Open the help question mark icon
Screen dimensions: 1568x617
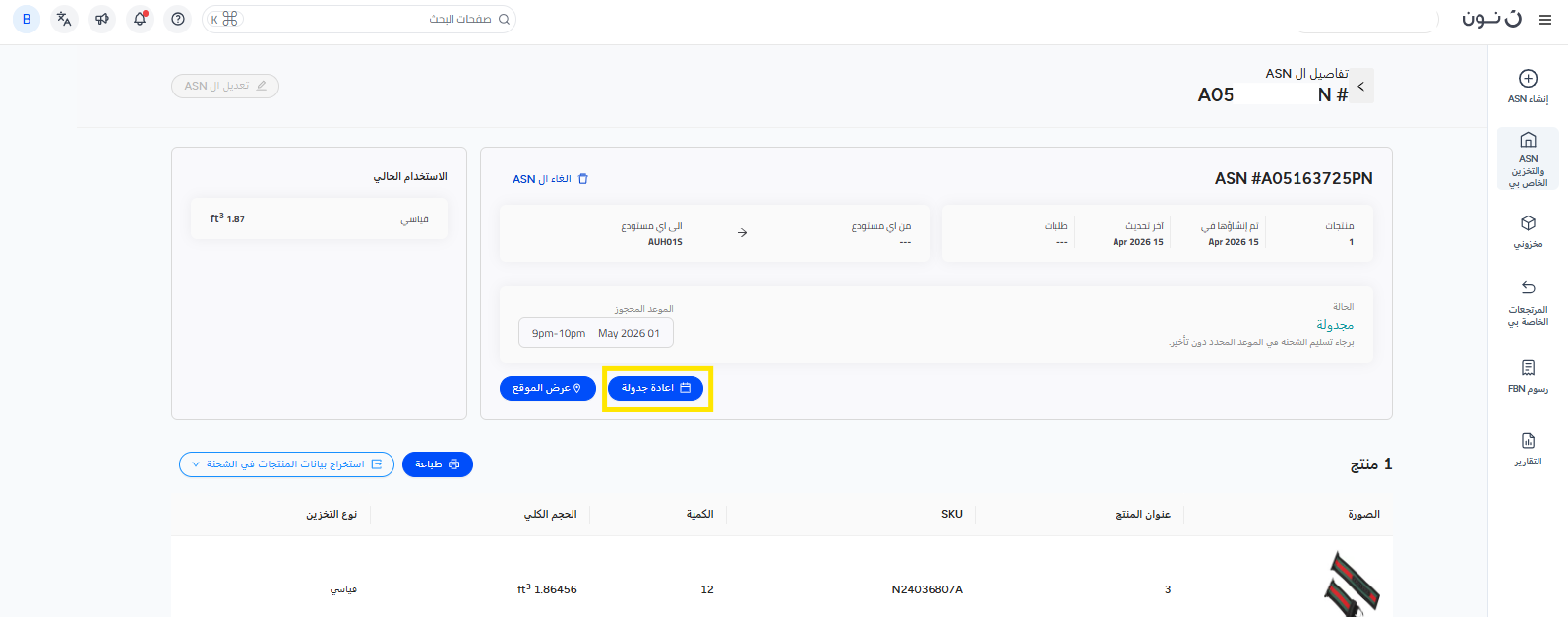(x=178, y=19)
